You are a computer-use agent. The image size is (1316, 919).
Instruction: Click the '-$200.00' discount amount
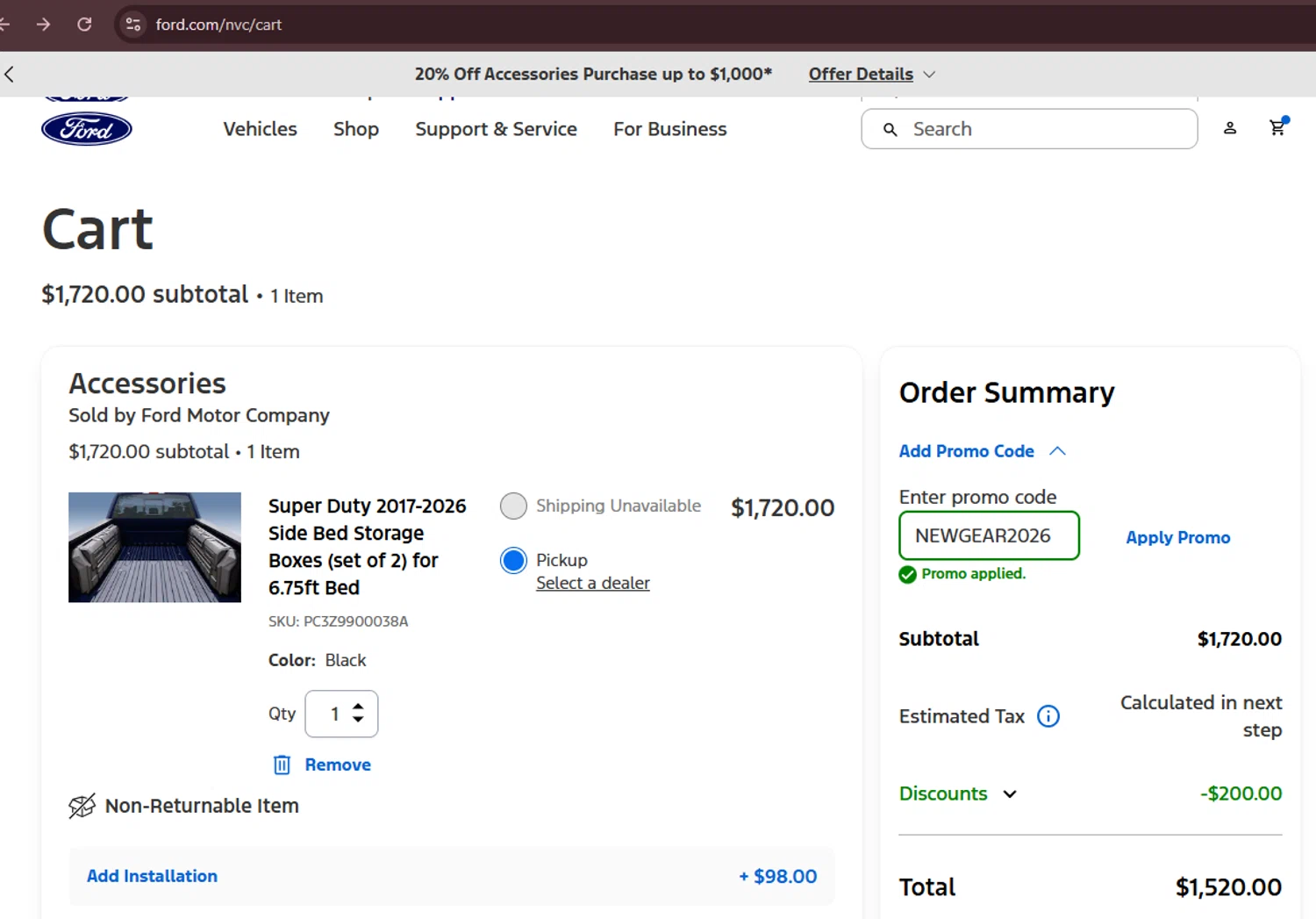tap(1241, 793)
